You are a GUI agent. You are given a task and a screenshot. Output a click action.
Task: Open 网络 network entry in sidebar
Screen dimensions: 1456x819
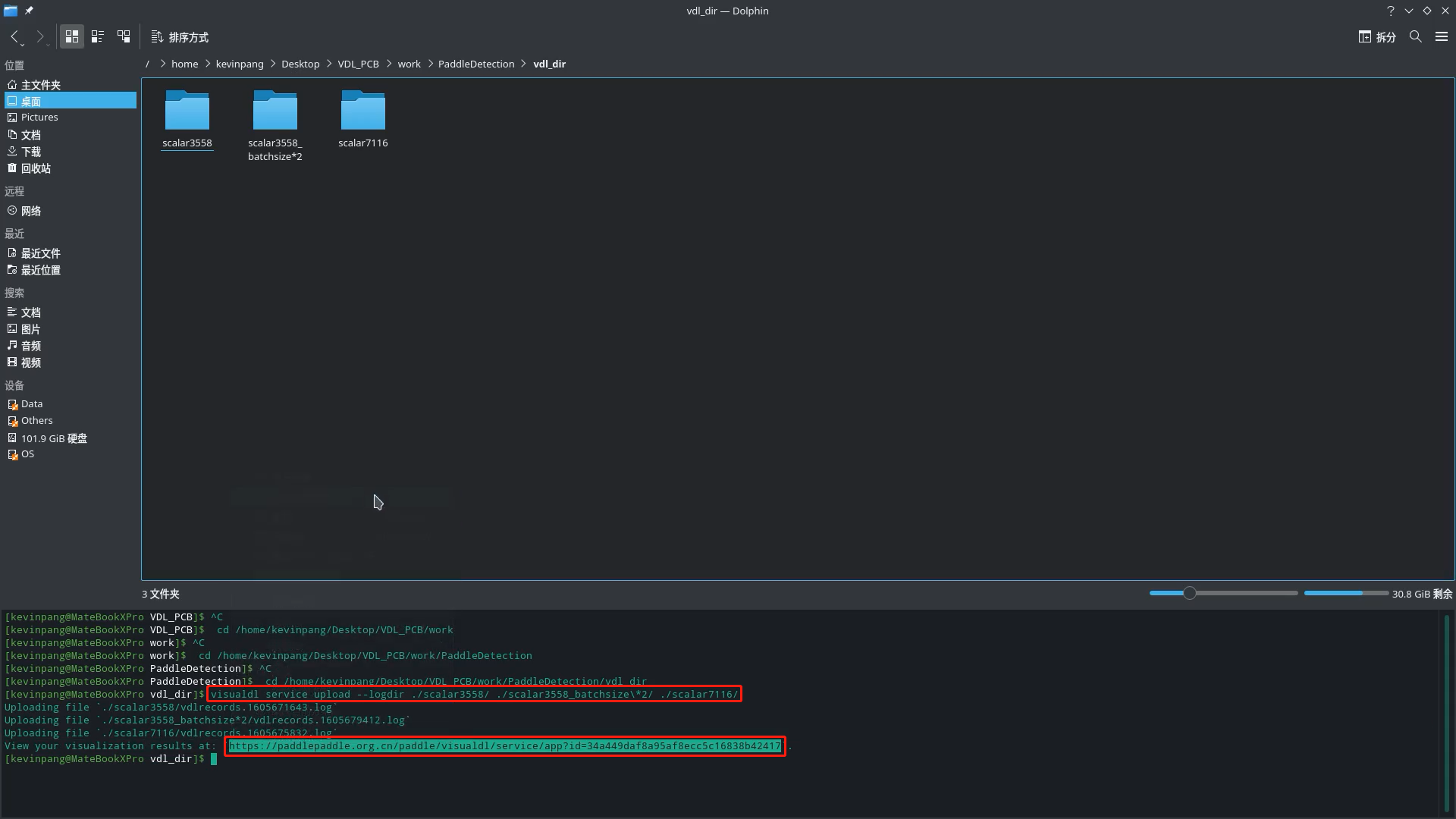[x=31, y=210]
